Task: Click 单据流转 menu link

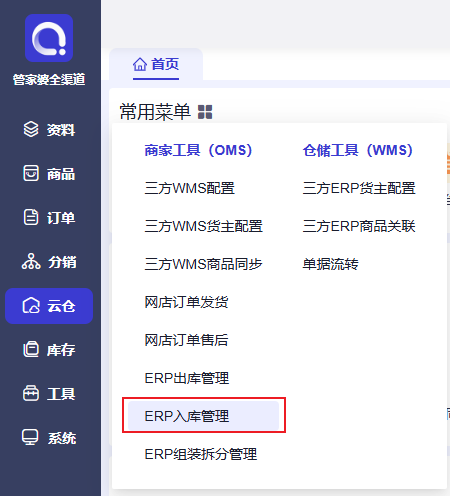Action: (x=331, y=264)
